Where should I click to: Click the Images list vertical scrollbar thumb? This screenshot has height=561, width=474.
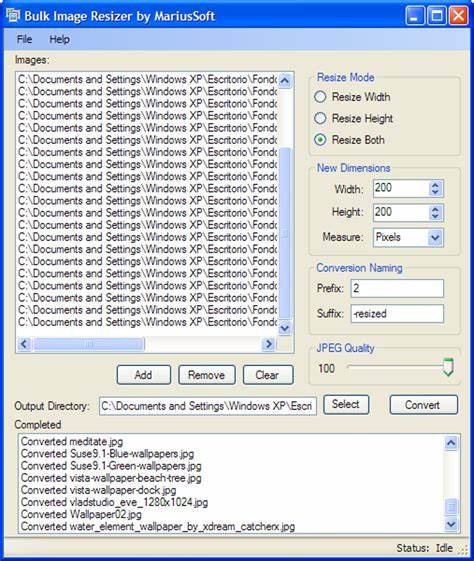(285, 233)
